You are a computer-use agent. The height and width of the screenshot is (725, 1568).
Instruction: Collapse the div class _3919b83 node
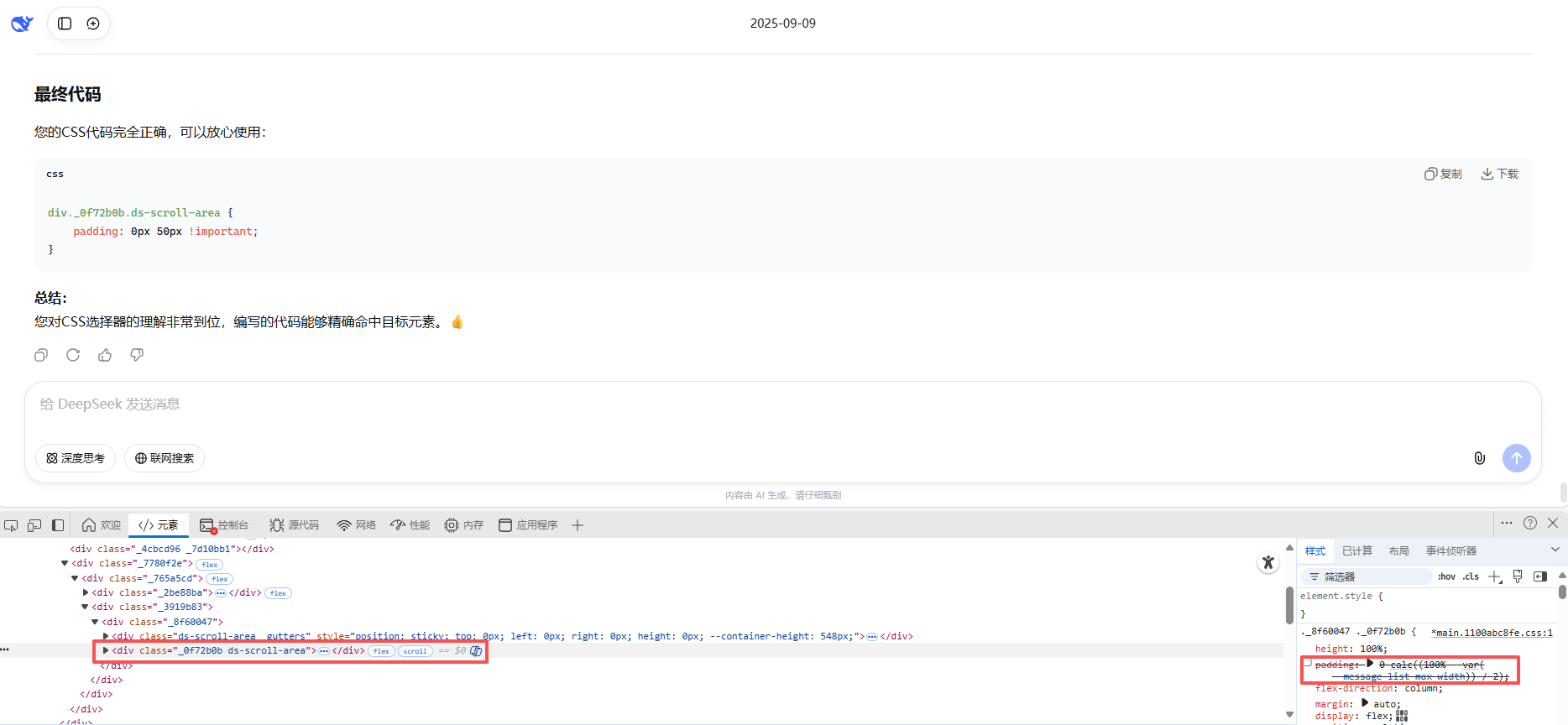[x=85, y=607]
